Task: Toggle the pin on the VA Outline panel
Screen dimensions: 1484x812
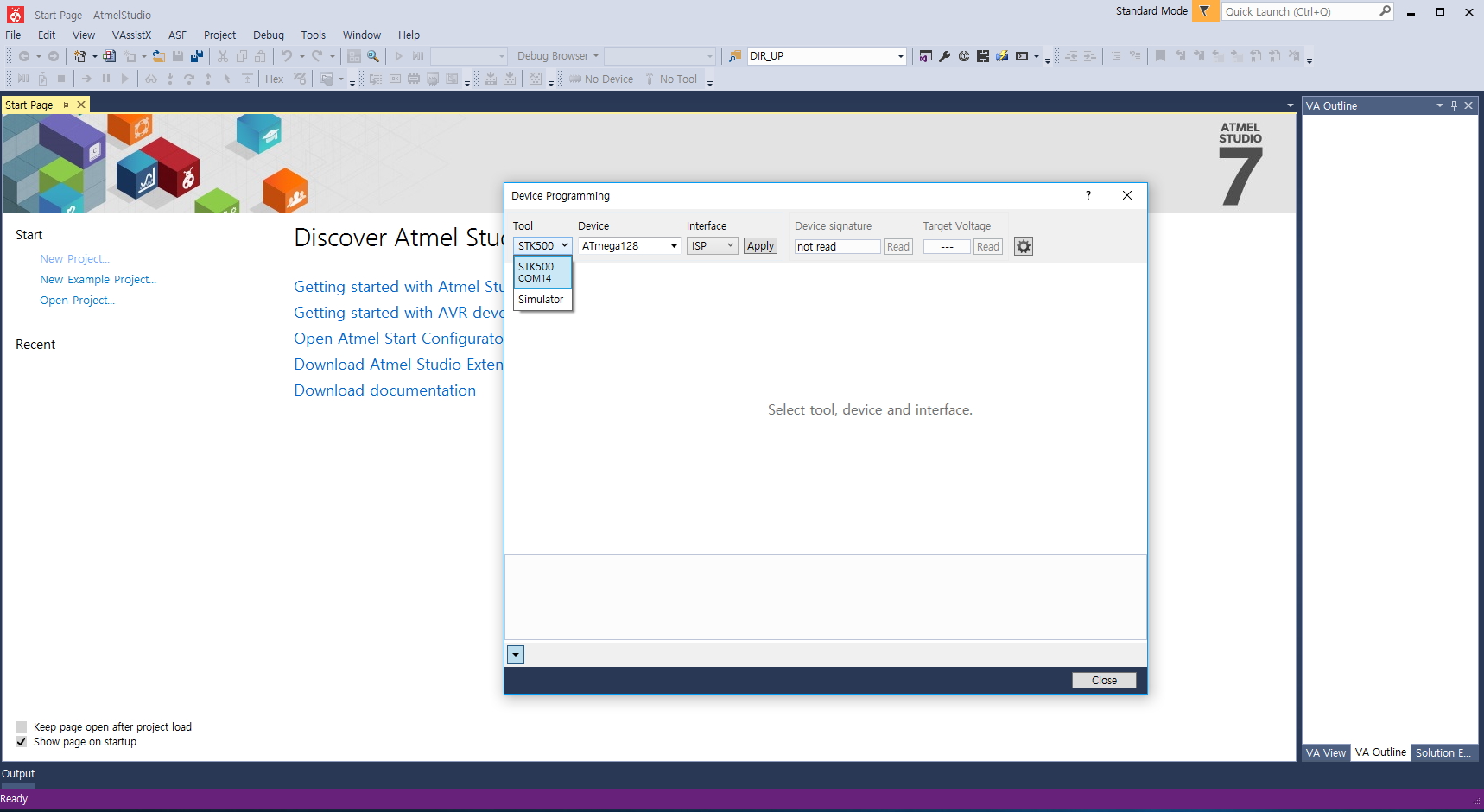Action: point(1454,105)
